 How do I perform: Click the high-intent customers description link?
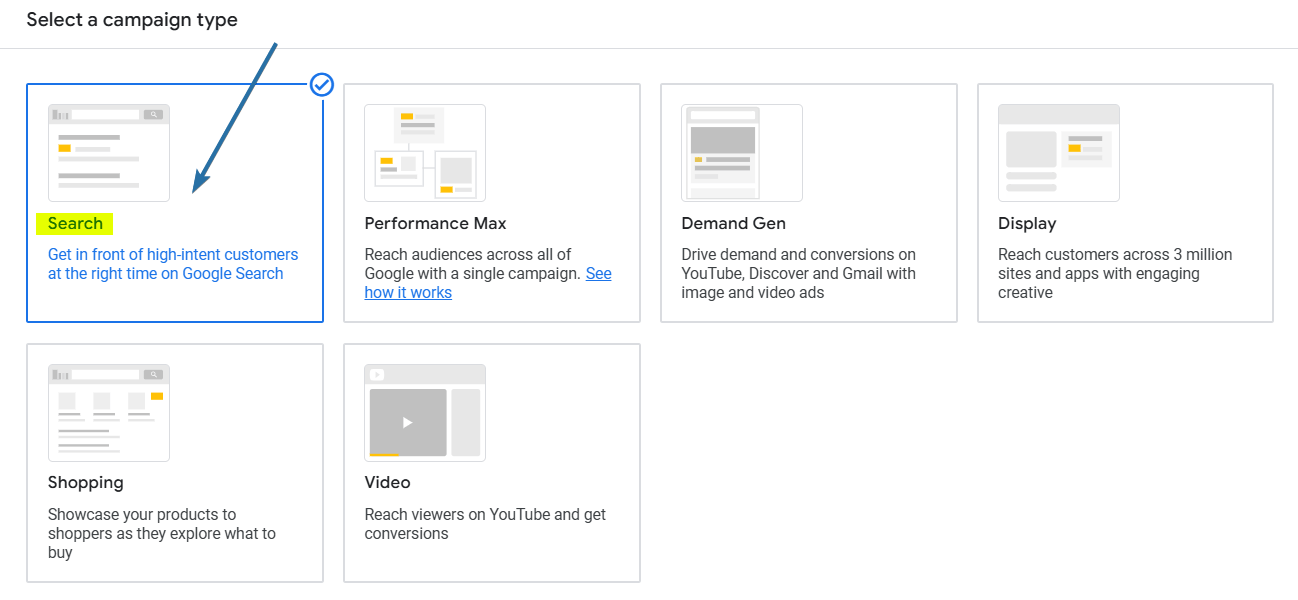pyautogui.click(x=172, y=263)
